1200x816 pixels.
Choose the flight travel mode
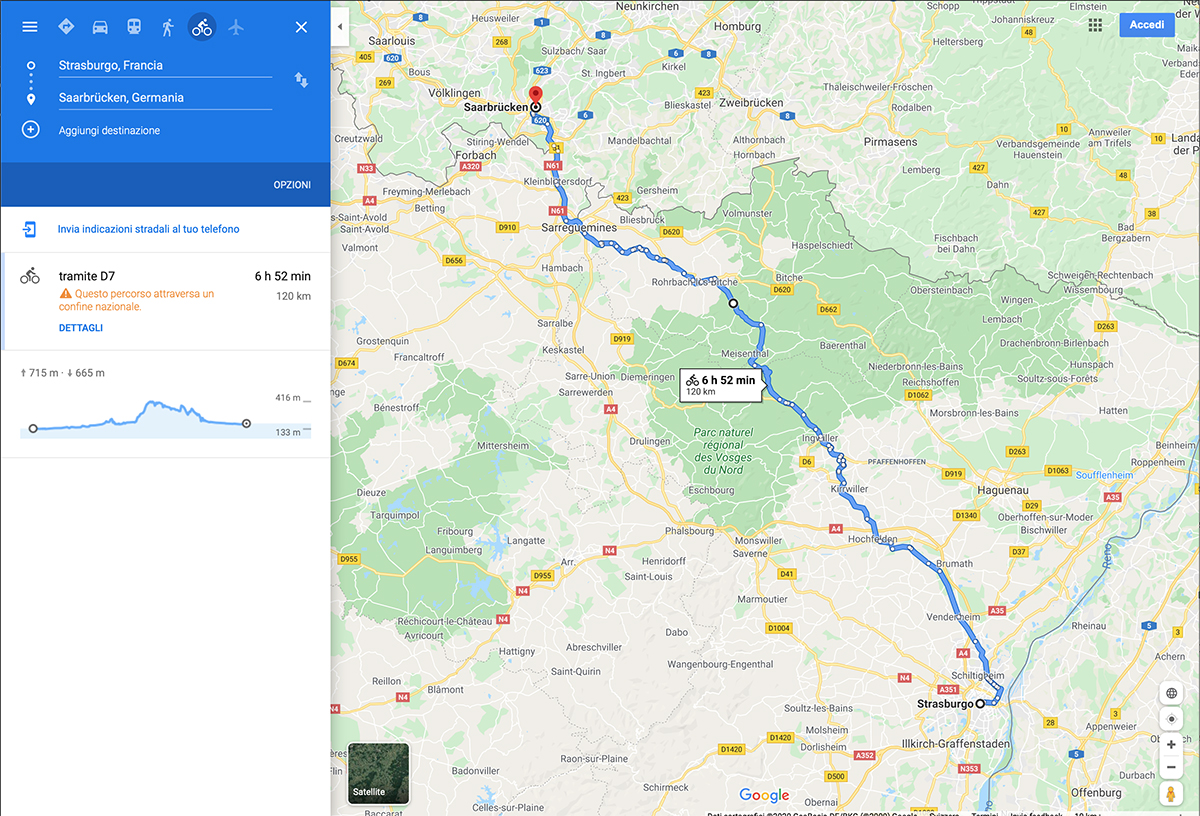[236, 27]
